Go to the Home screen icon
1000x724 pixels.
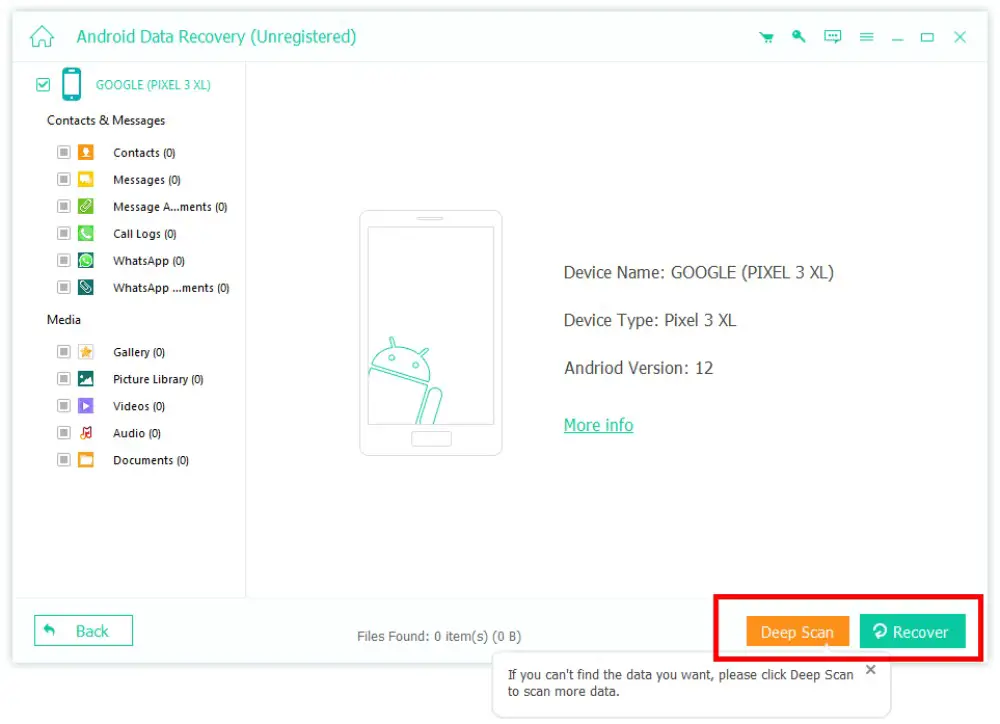point(42,36)
